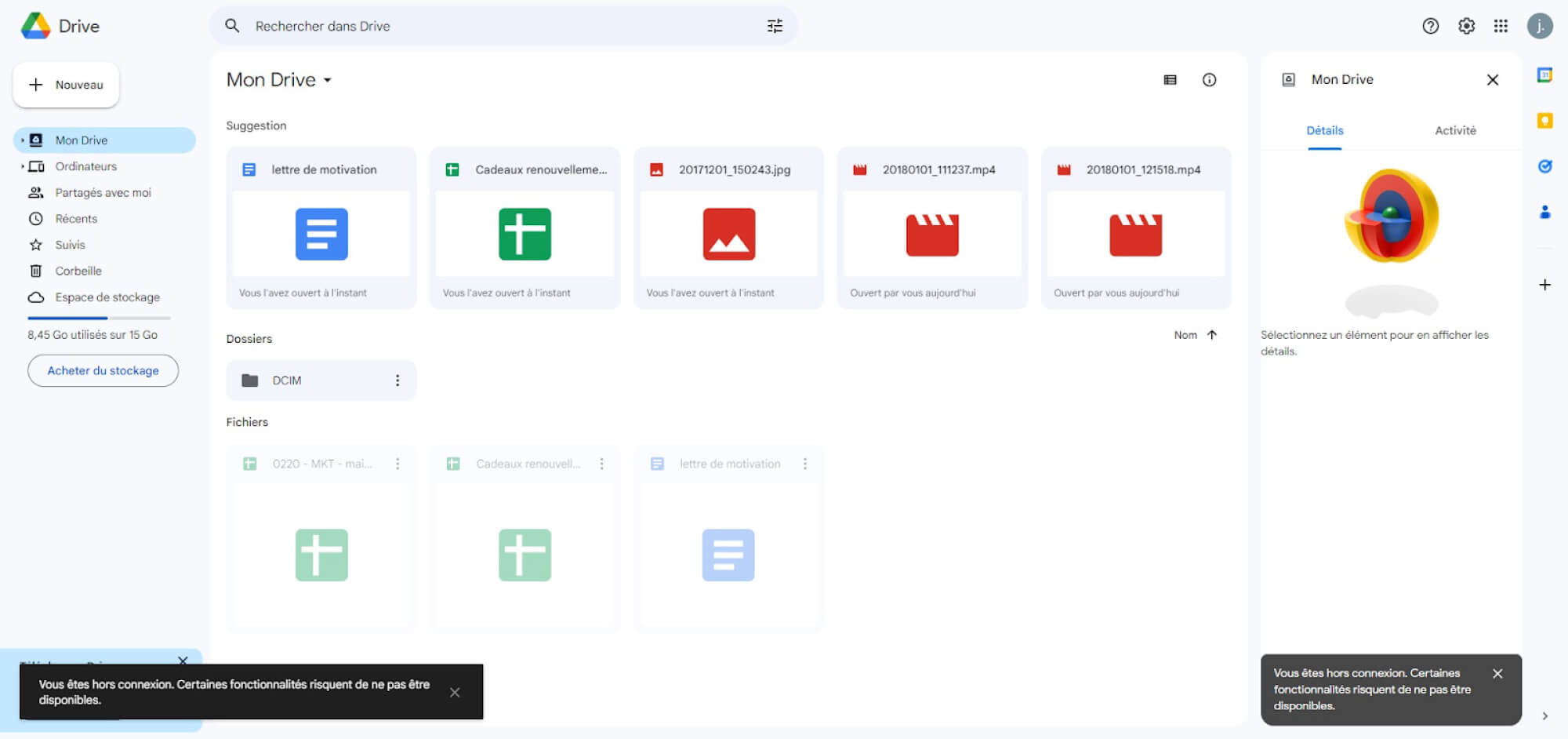Viewport: 1568px width, 739px height.
Task: Open Google Keep from the right side panel
Action: tap(1545, 121)
